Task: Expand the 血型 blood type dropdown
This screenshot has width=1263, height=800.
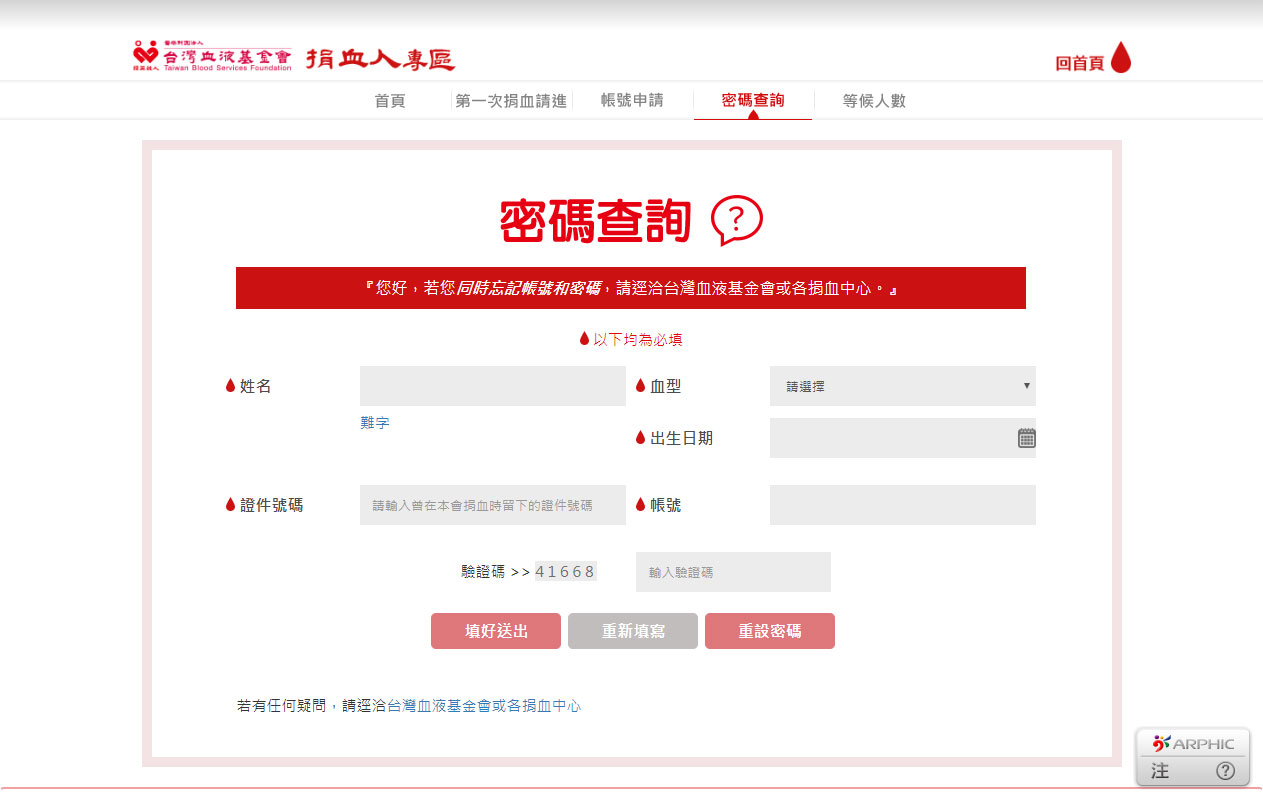Action: point(902,386)
